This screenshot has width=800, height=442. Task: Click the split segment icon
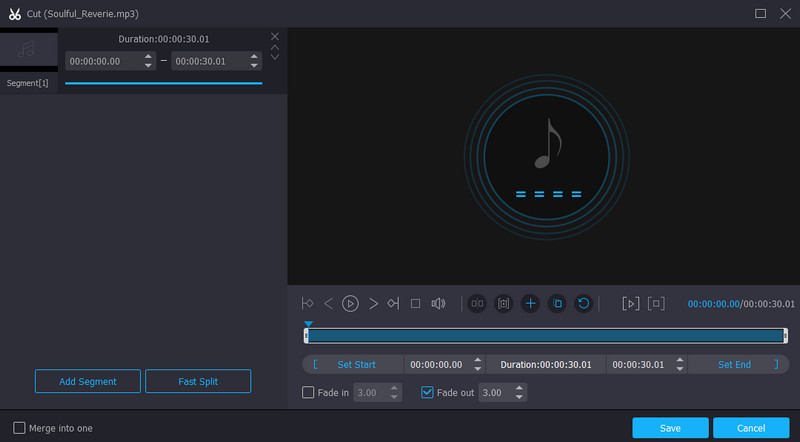coord(477,303)
